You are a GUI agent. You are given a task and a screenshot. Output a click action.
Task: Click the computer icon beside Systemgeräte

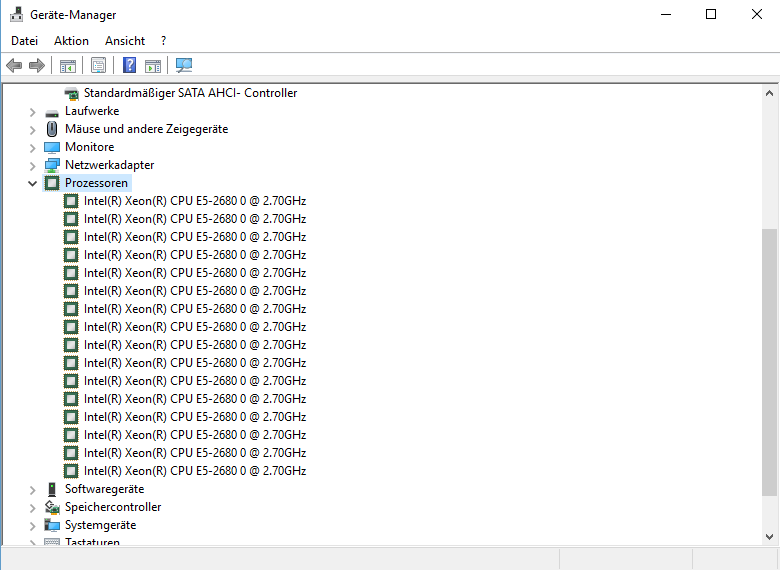pos(52,525)
